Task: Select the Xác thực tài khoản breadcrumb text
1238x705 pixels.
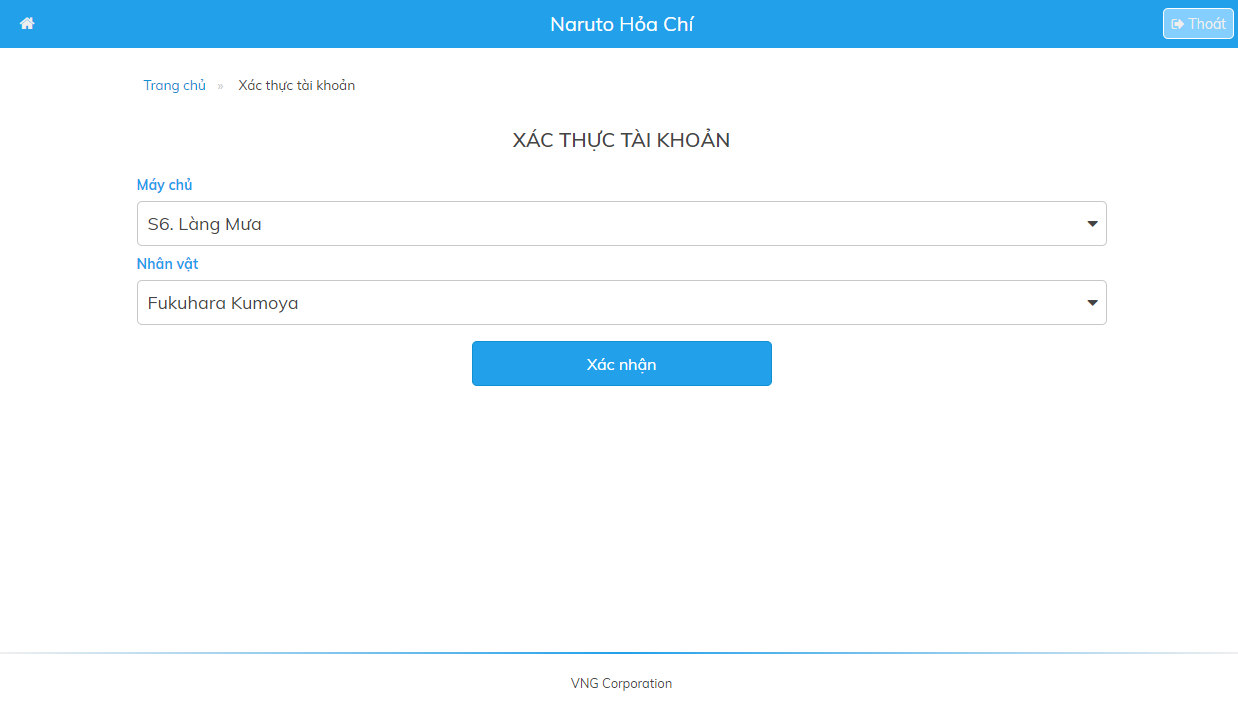Action: (297, 85)
